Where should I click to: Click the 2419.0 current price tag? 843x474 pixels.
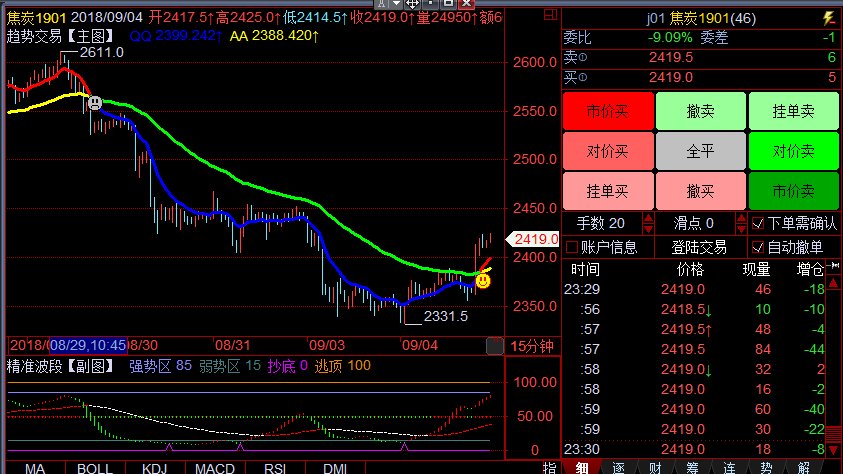[534, 239]
